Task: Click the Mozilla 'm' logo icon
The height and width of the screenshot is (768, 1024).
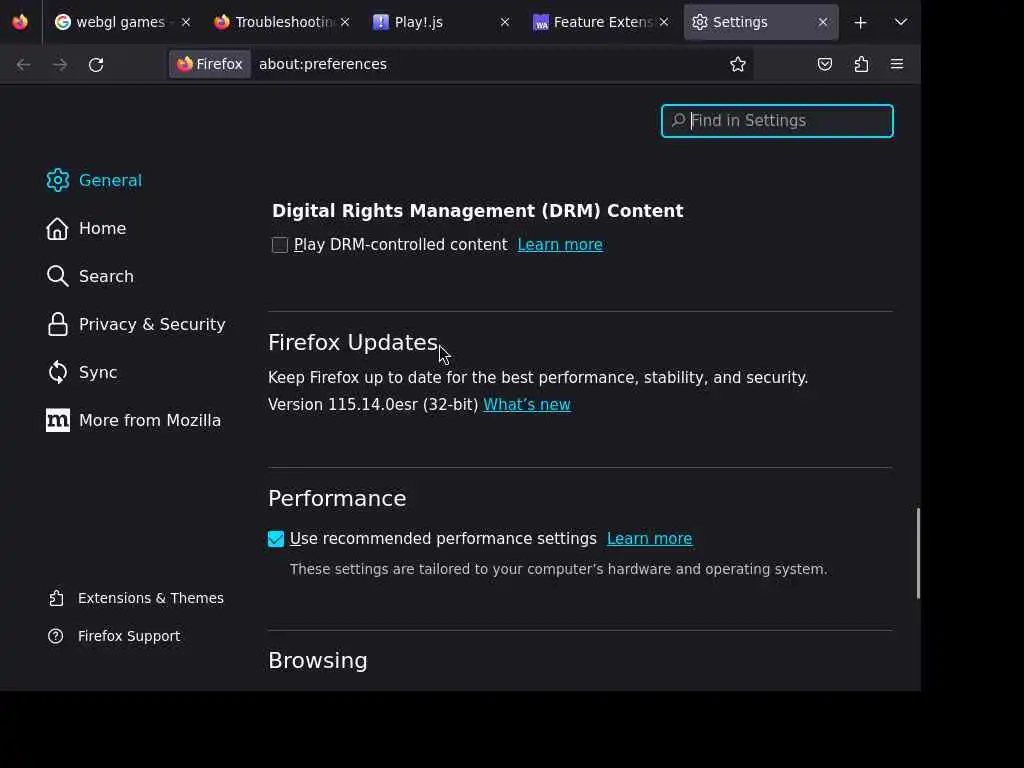Action: click(x=57, y=421)
